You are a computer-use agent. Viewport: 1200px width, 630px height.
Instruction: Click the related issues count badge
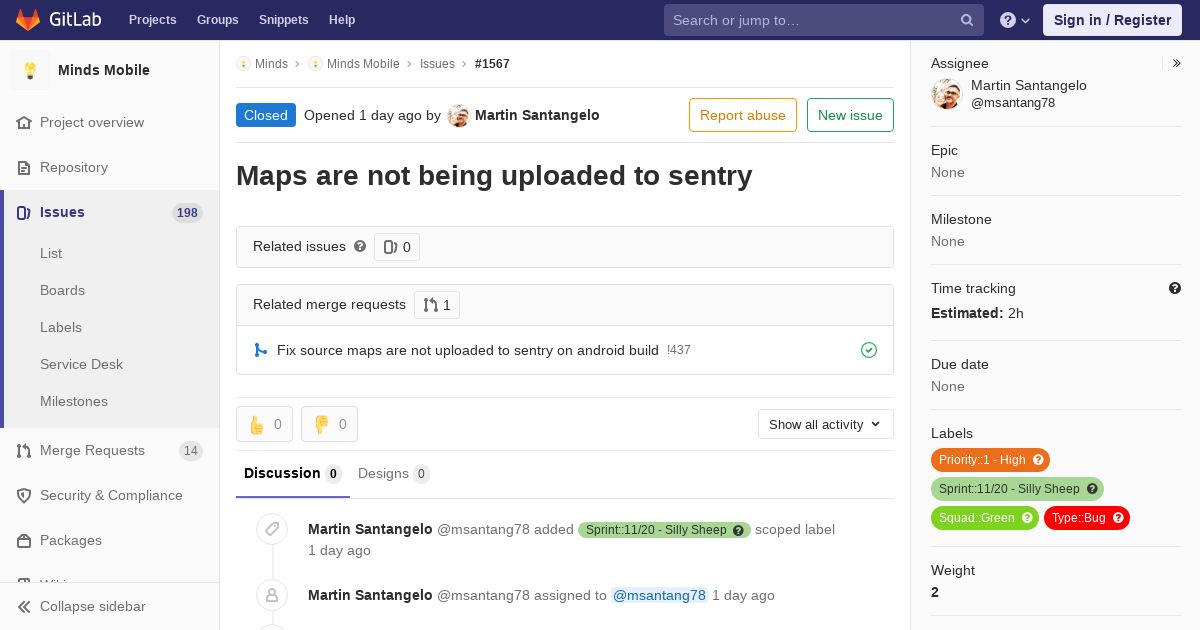coord(397,247)
